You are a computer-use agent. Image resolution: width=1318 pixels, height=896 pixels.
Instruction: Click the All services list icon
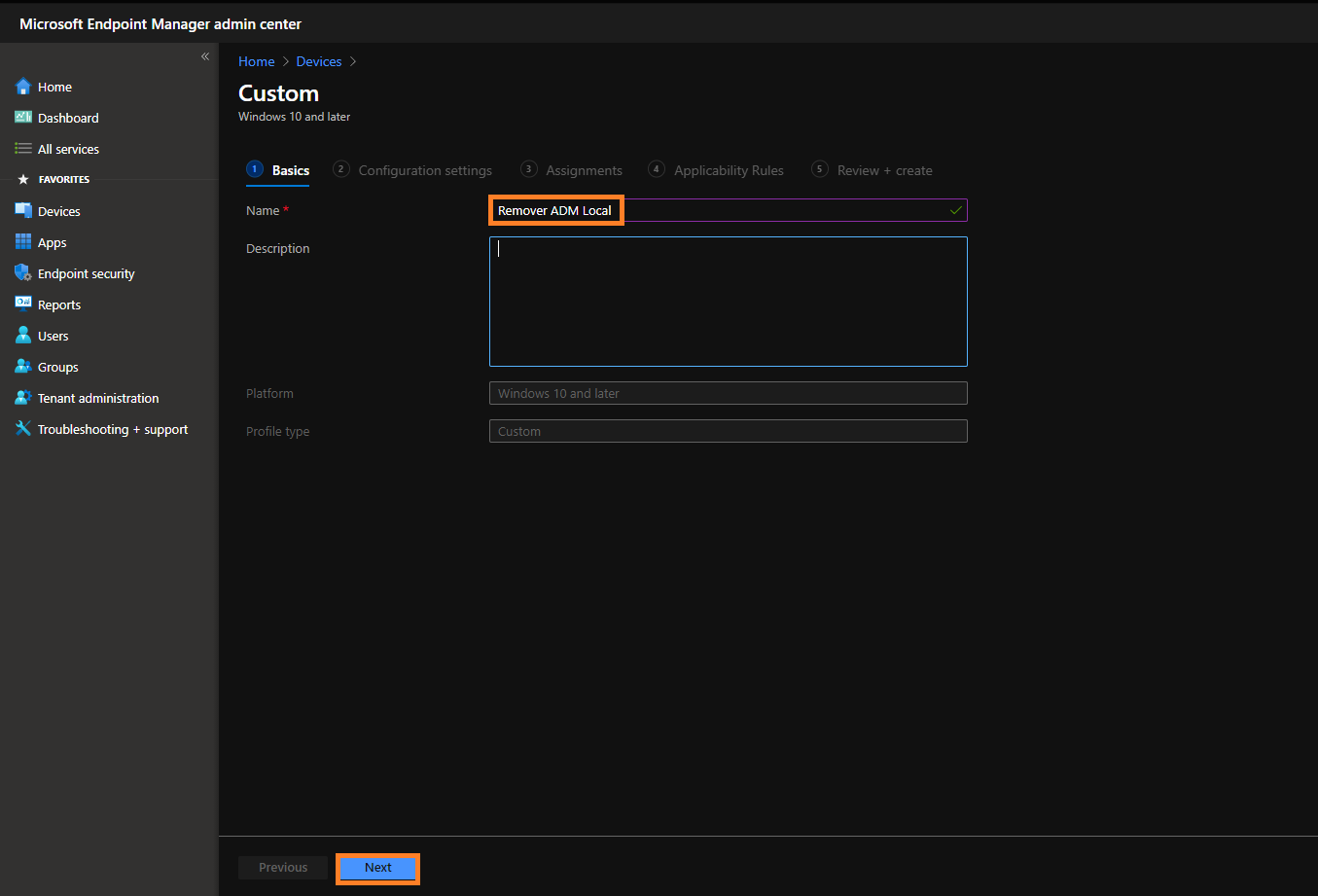[23, 149]
